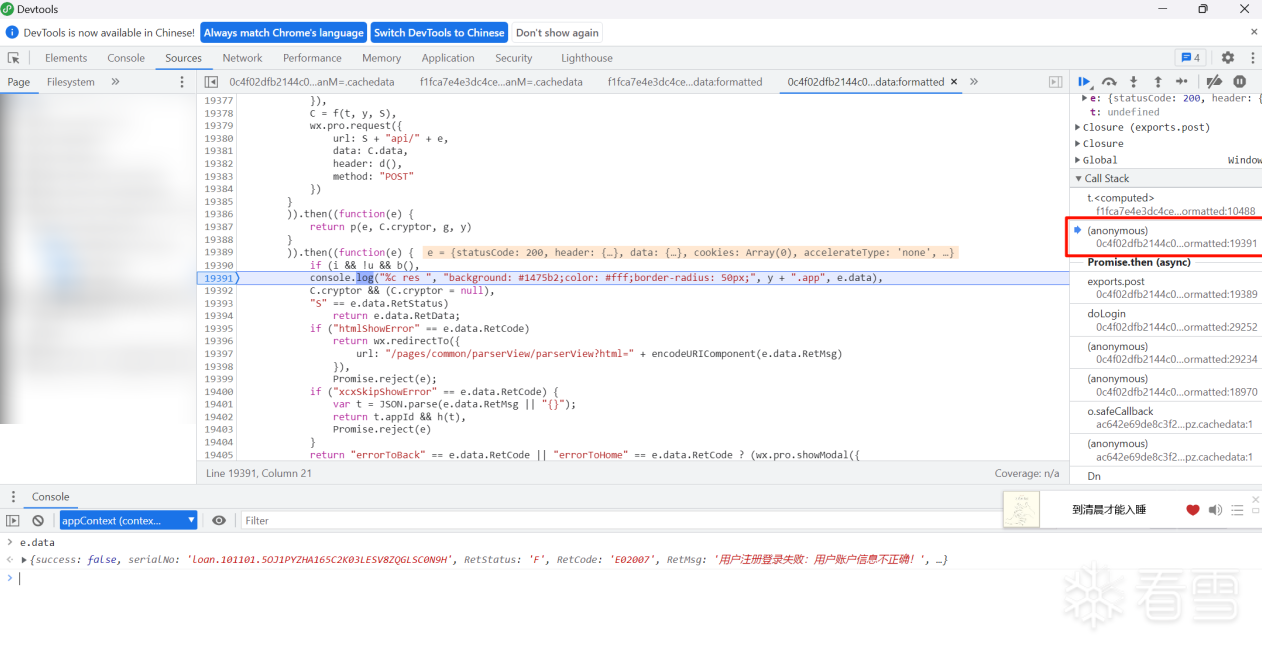Open the Filesystem tab in navigator
Image resolution: width=1262 pixels, height=654 pixels.
(71, 82)
